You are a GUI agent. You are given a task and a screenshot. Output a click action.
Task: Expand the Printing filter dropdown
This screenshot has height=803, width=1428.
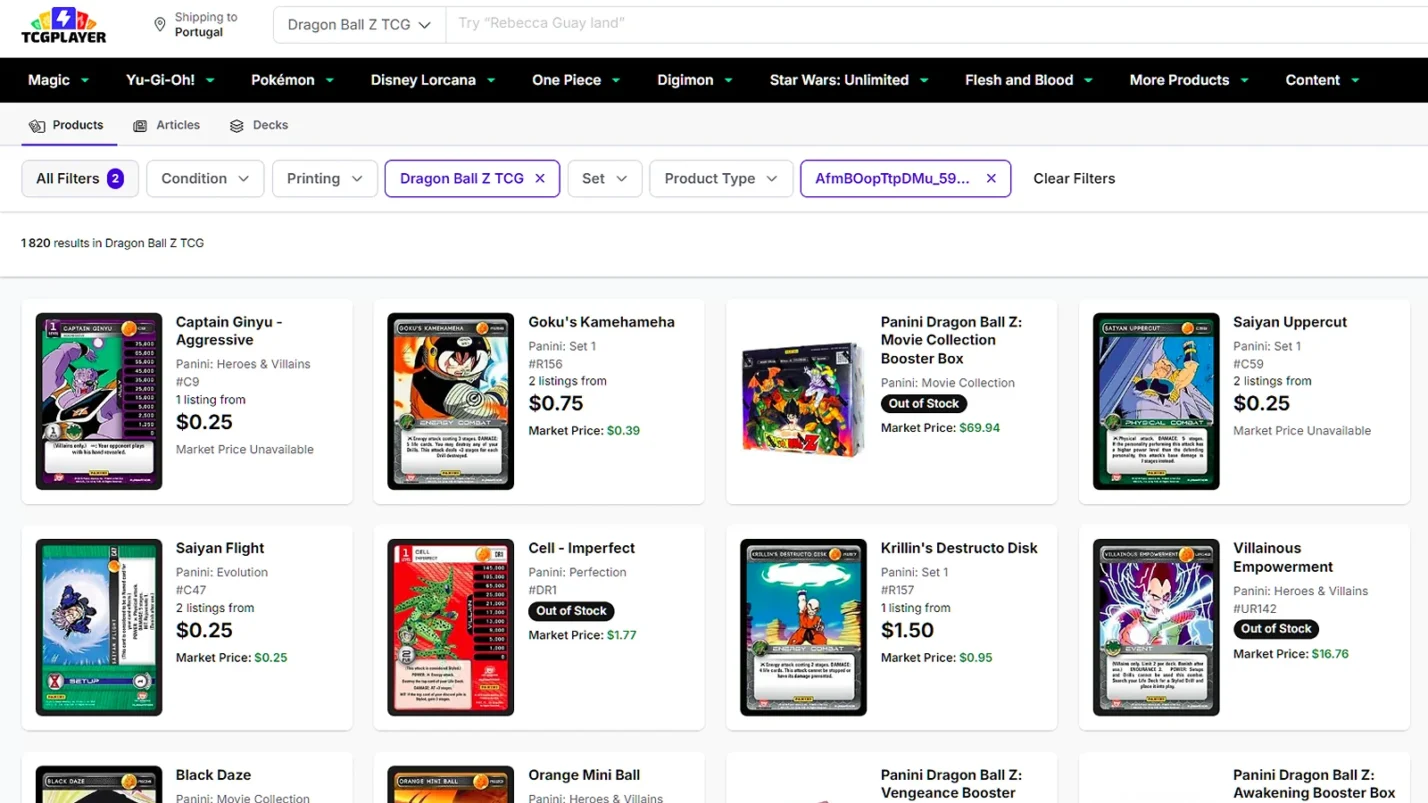point(325,179)
